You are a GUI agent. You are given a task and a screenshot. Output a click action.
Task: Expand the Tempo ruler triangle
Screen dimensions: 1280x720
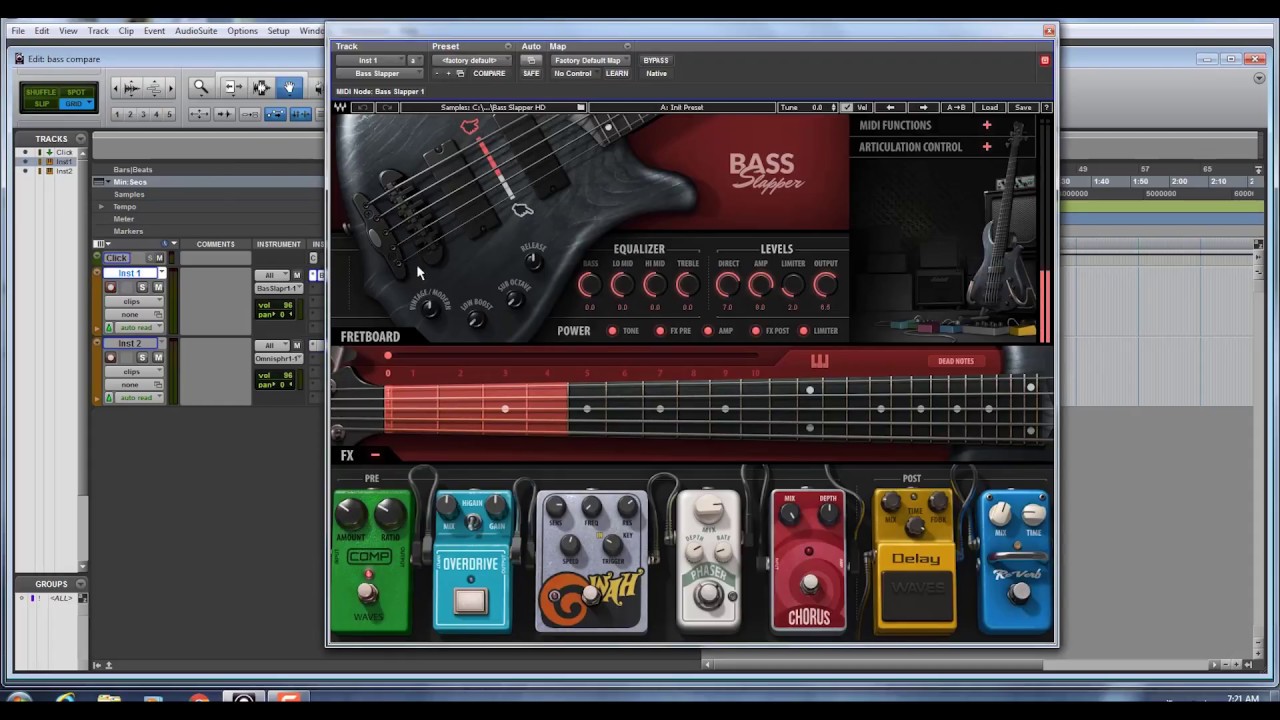(101, 206)
